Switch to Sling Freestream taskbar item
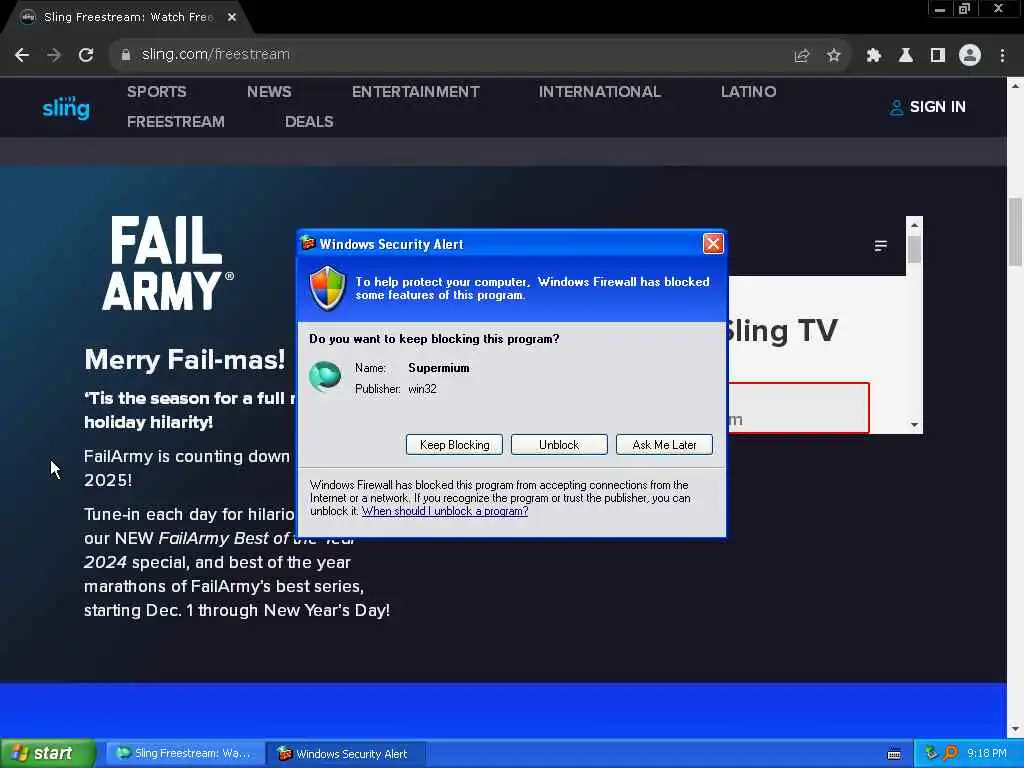1024x768 pixels. click(x=184, y=754)
